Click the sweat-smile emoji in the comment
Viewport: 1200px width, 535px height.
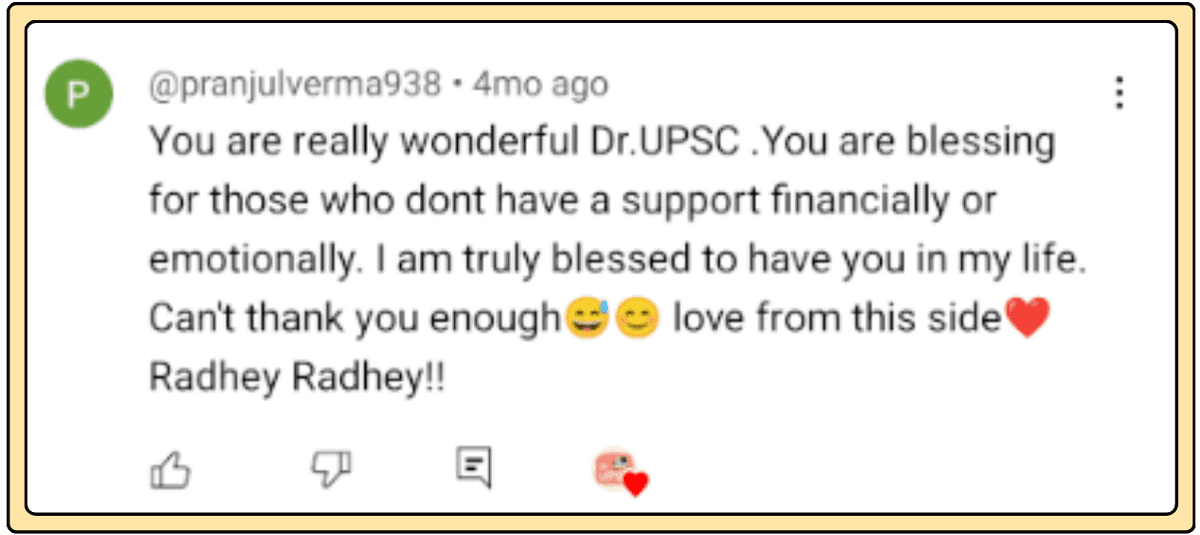(587, 320)
